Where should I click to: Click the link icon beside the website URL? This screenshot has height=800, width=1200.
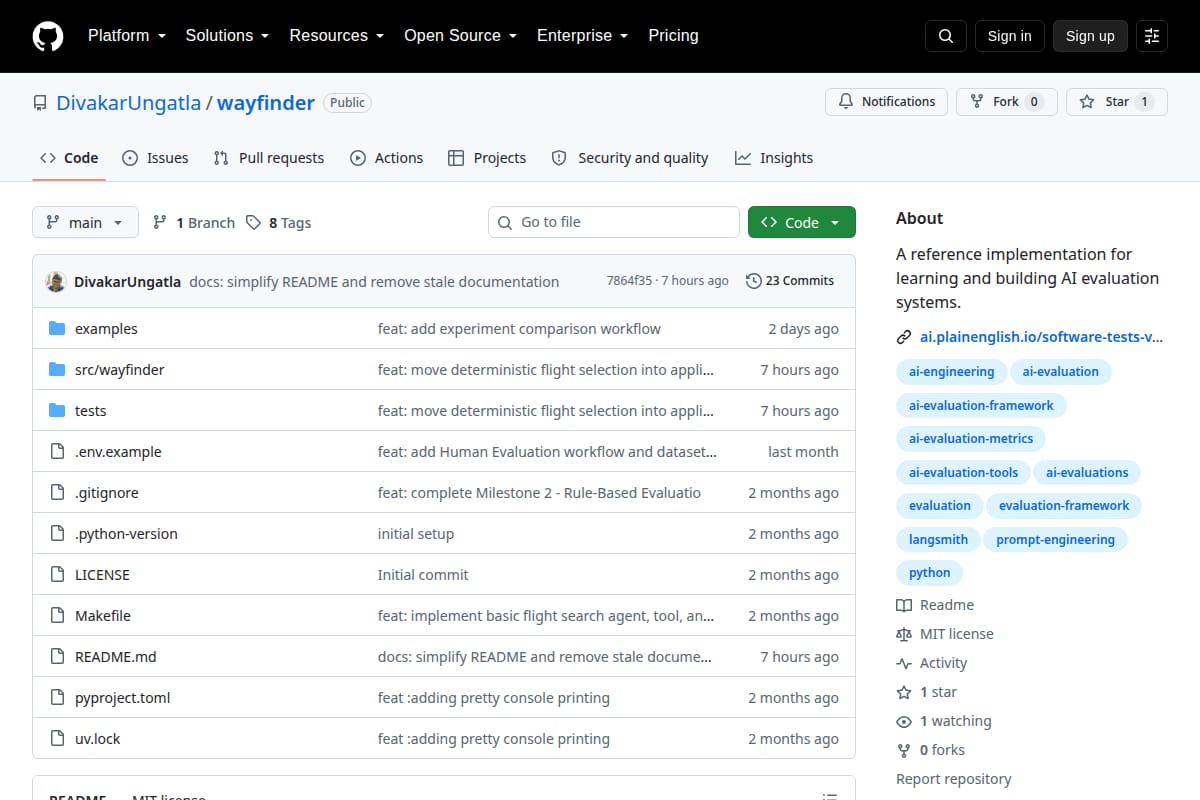tap(904, 337)
